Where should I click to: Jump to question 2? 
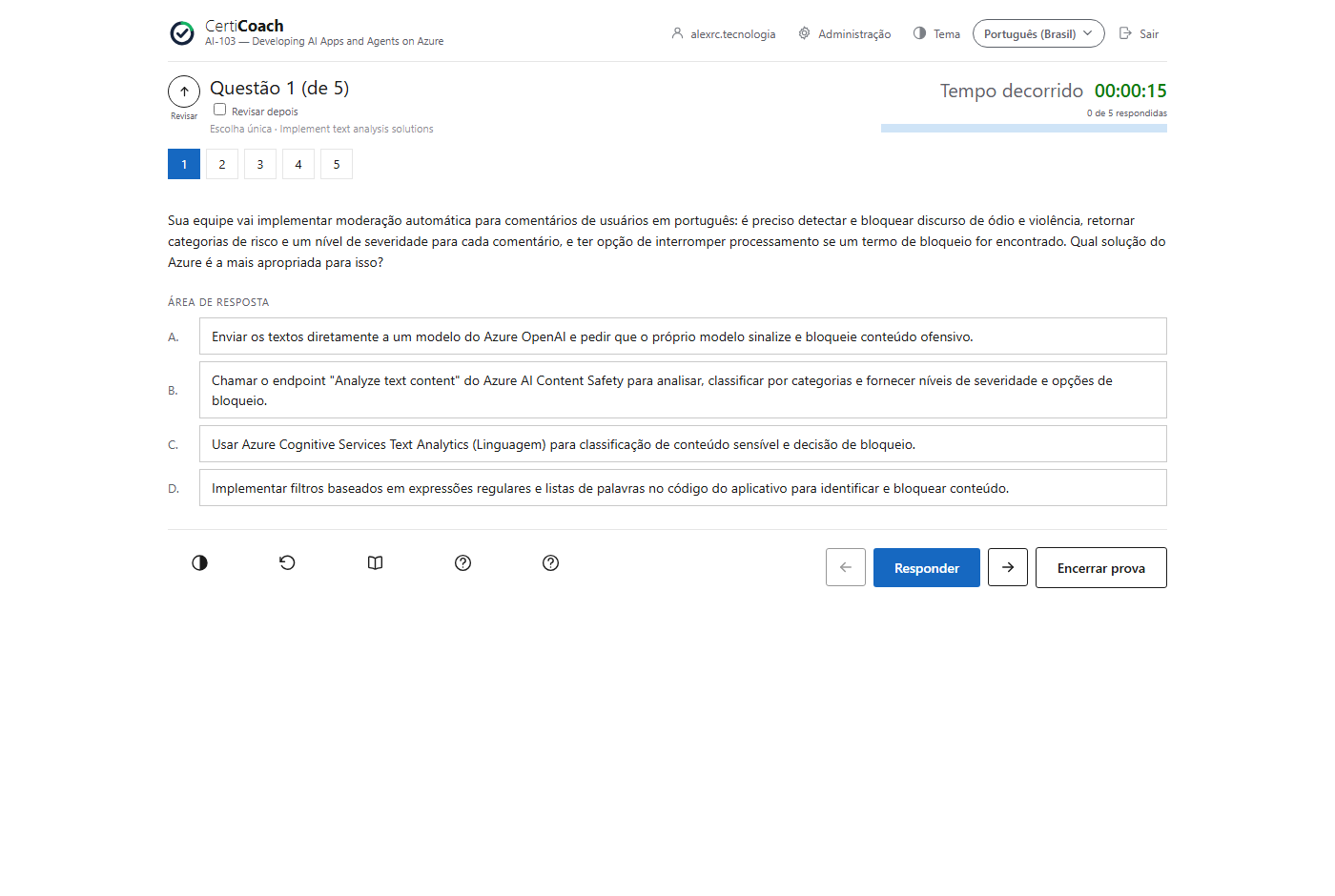pyautogui.click(x=222, y=164)
